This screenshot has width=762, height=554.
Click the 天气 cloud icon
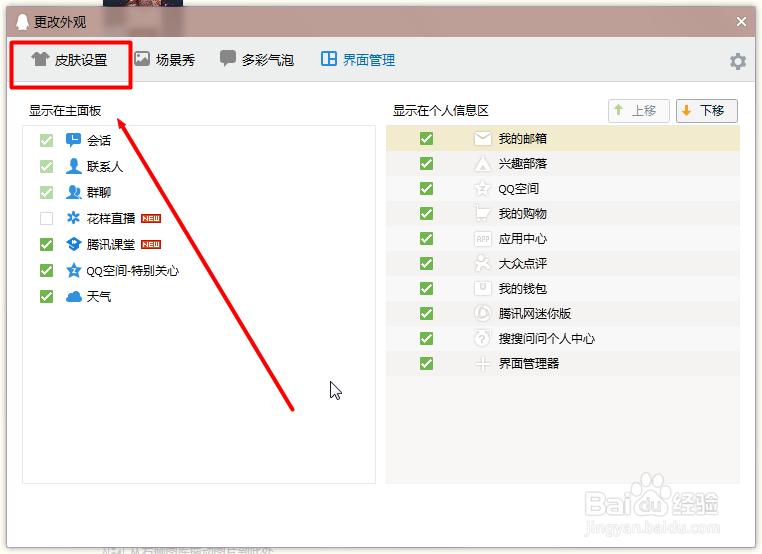point(73,296)
